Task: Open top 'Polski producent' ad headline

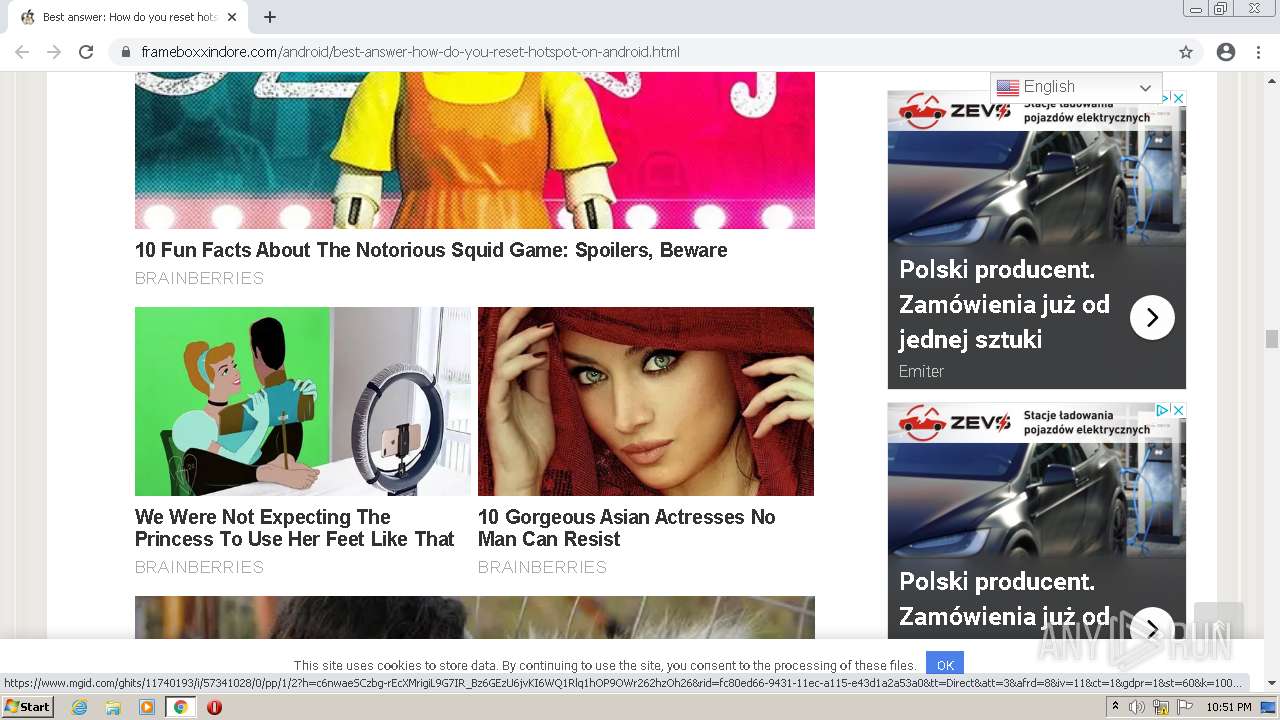Action: click(x=1004, y=305)
